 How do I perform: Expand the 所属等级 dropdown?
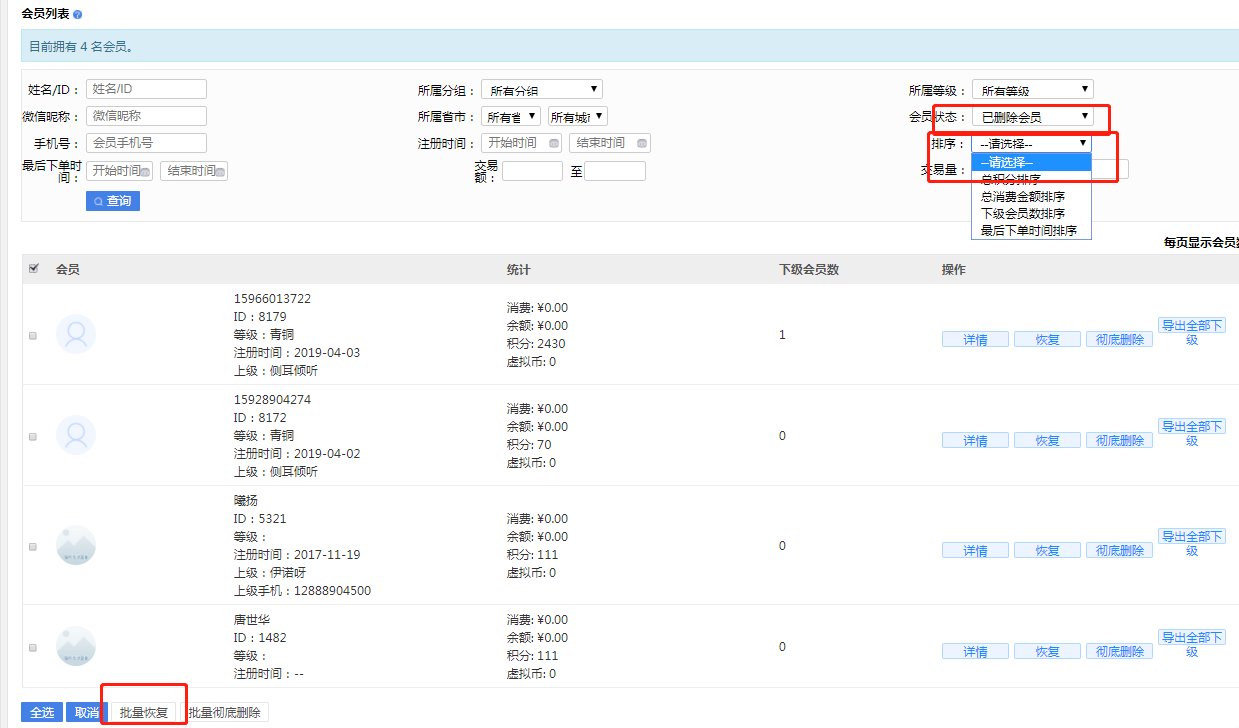pos(1032,90)
